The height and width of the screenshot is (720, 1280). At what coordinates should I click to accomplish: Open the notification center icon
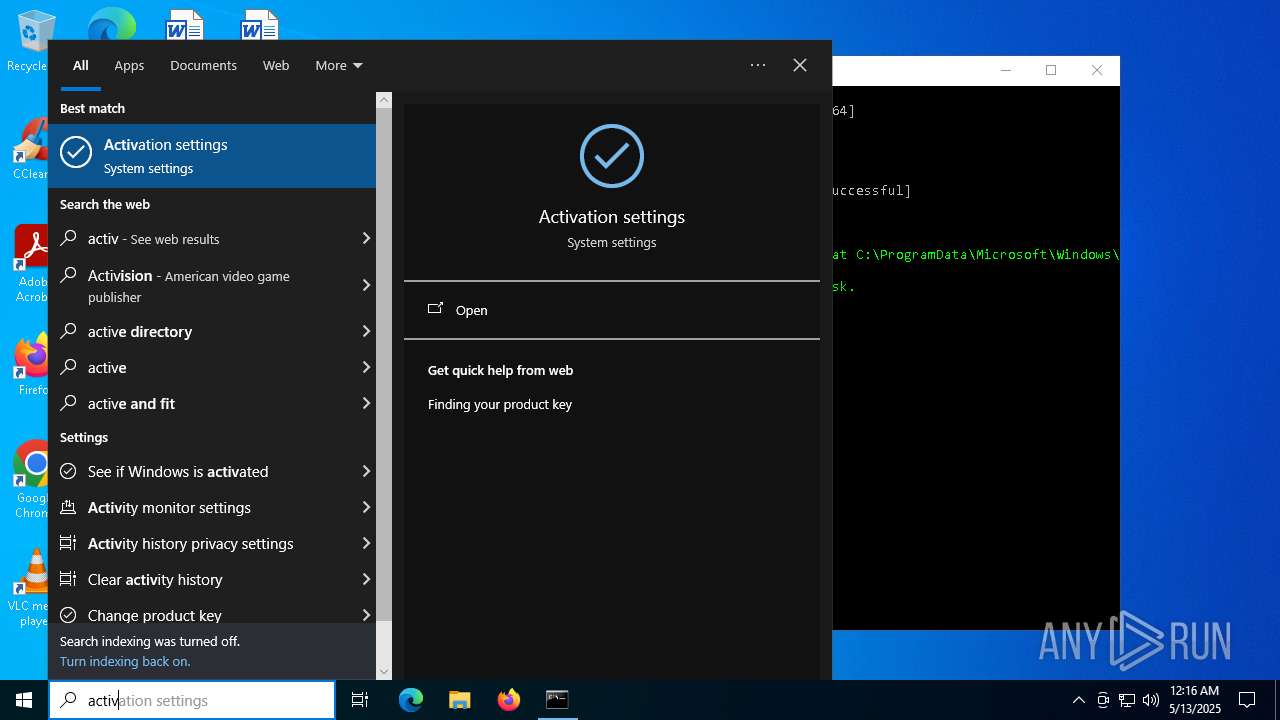tap(1247, 700)
